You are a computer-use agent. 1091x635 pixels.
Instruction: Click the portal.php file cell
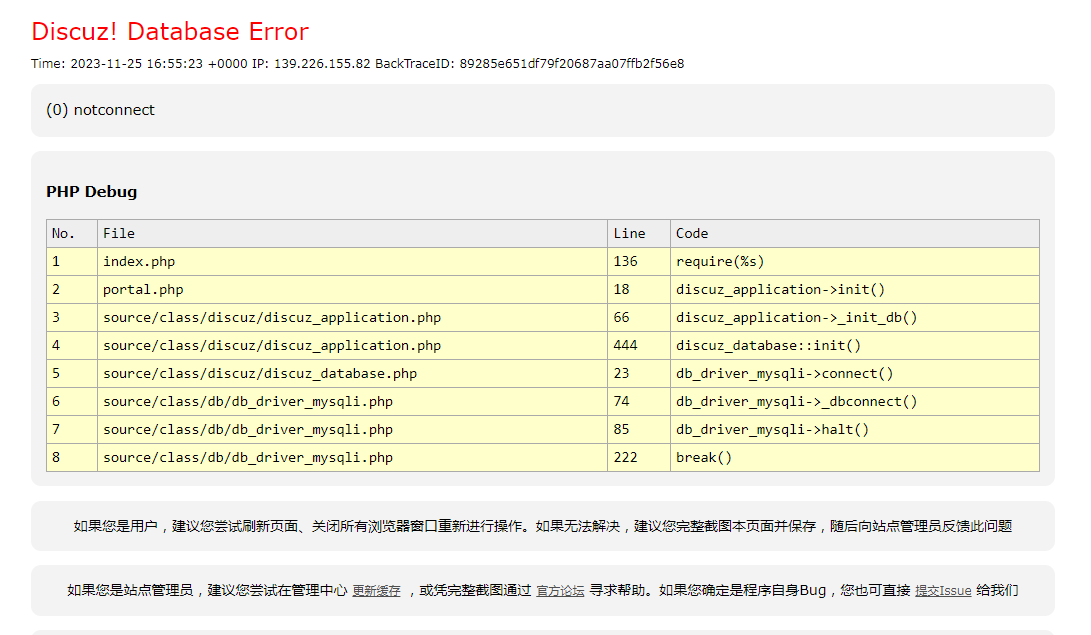[143, 289]
